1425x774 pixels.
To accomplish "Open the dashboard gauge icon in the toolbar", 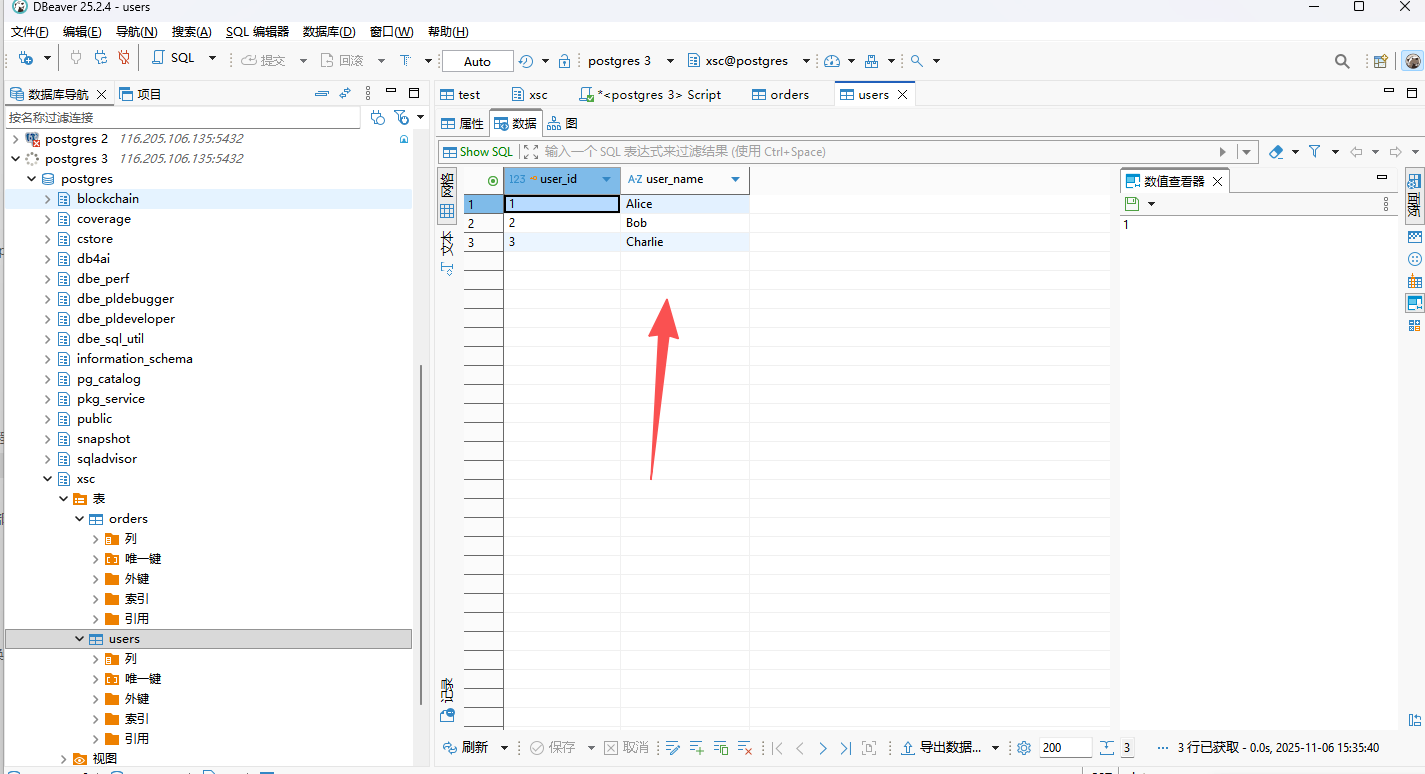I will (832, 61).
